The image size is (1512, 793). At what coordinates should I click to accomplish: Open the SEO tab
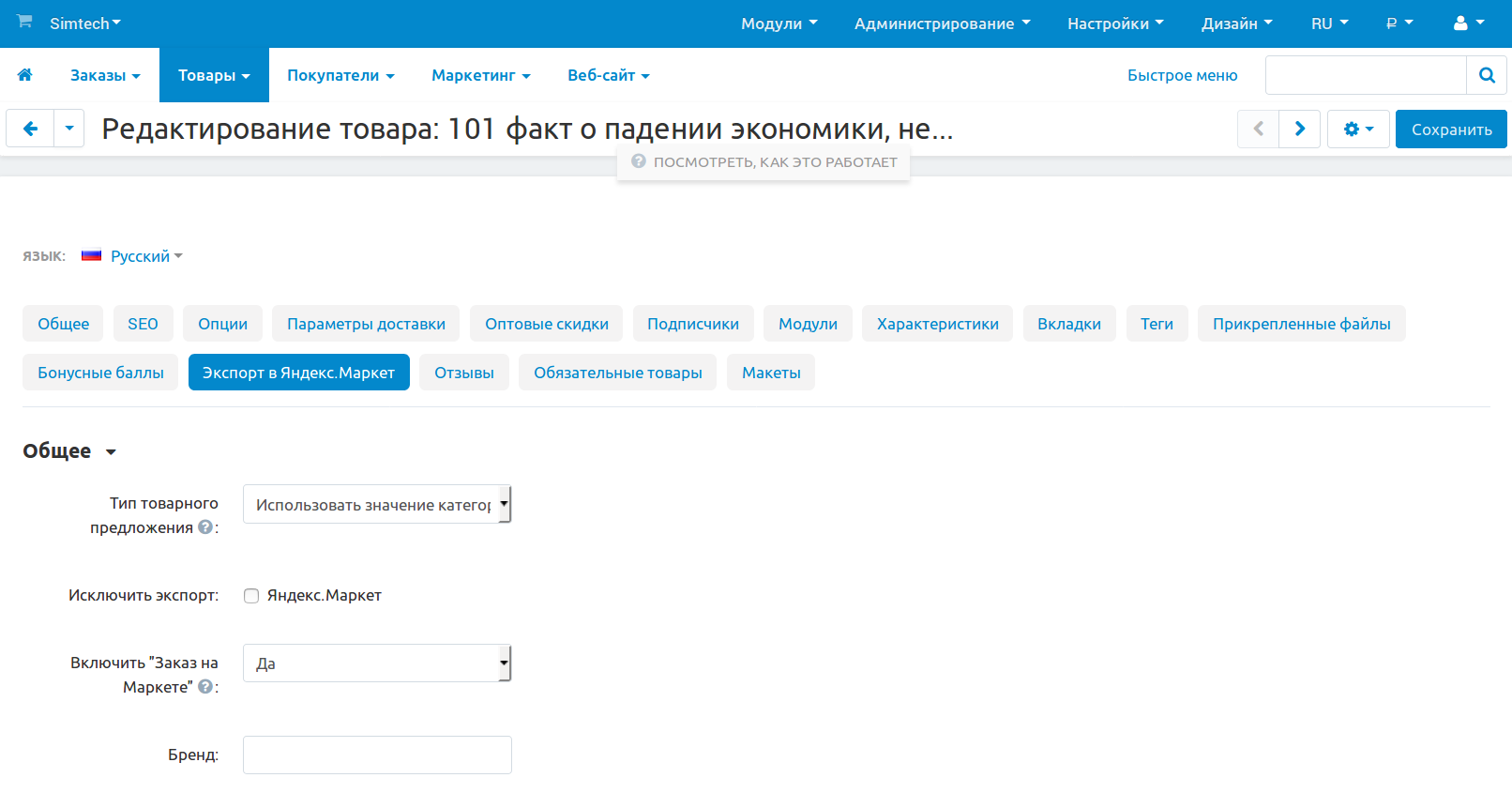coord(143,324)
